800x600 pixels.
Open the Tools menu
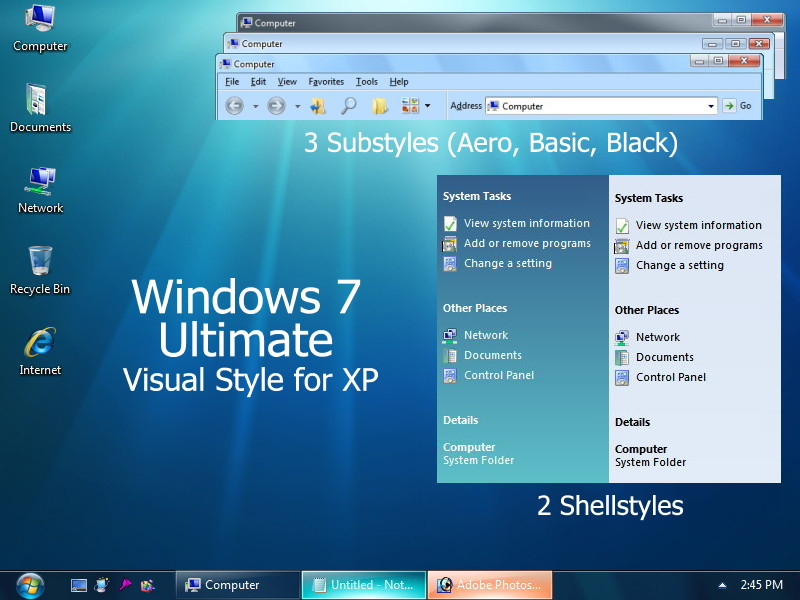point(367,82)
